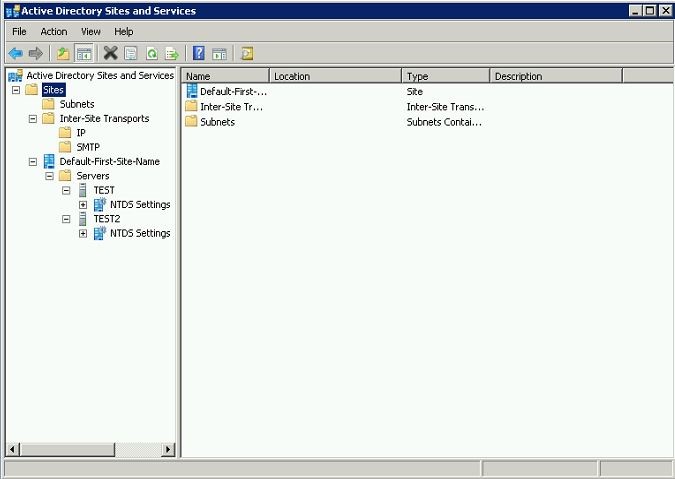Select the 'Site' type cell
This screenshot has height=479, width=675.
pos(415,92)
